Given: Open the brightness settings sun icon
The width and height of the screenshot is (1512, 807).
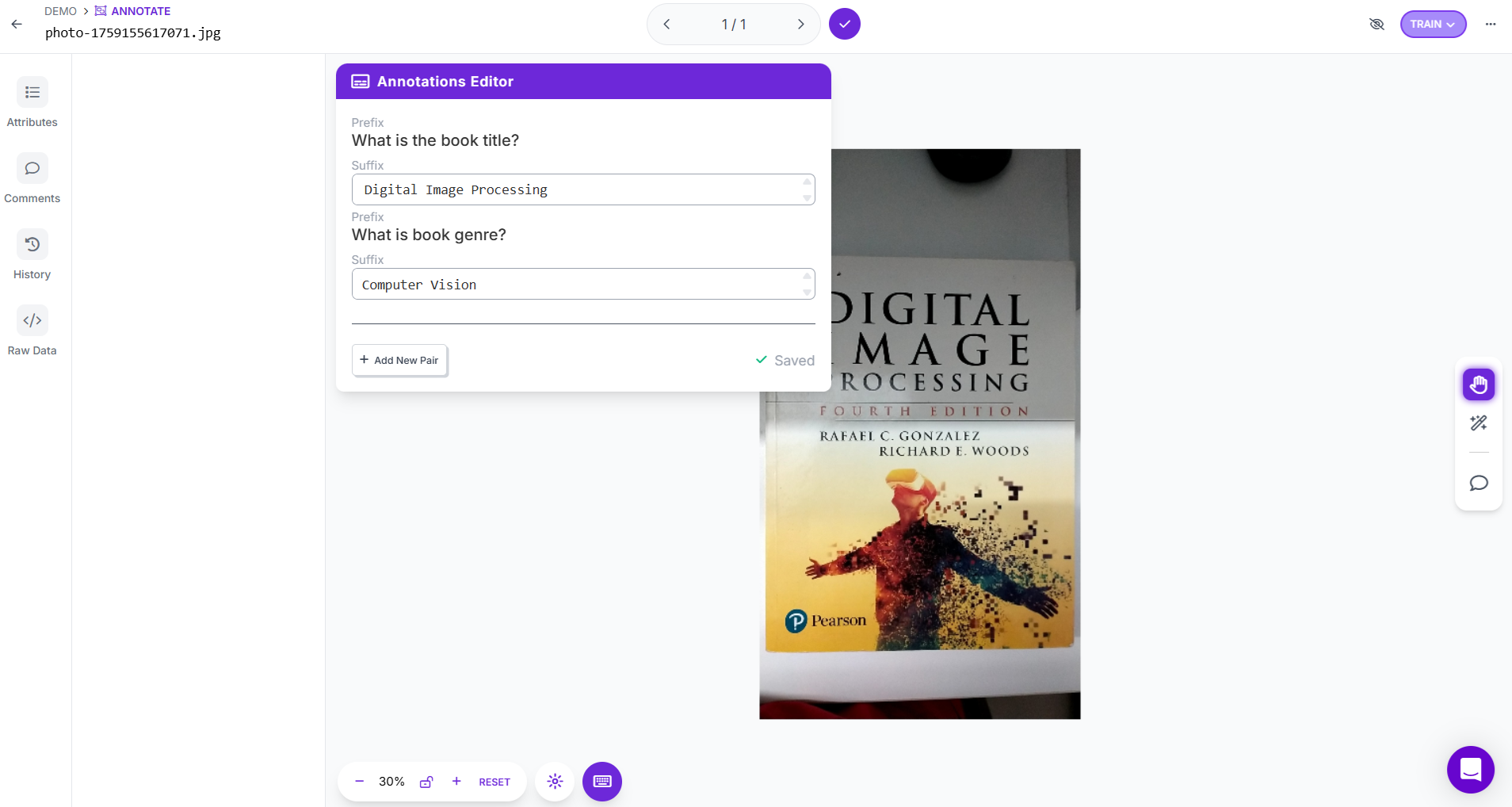Looking at the screenshot, I should [x=555, y=782].
